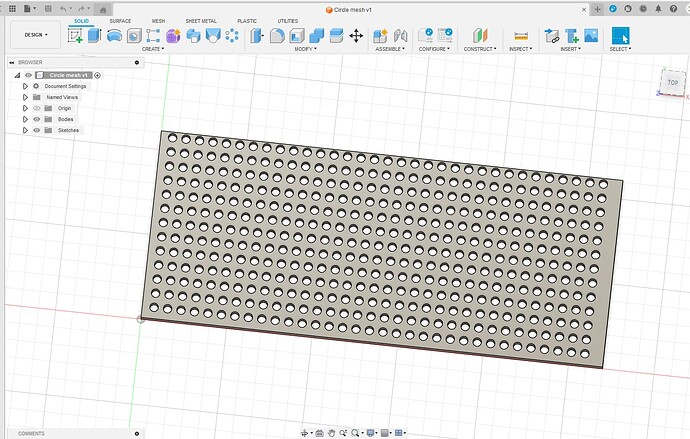
Task: Activate the Select tool icon
Action: (x=620, y=36)
